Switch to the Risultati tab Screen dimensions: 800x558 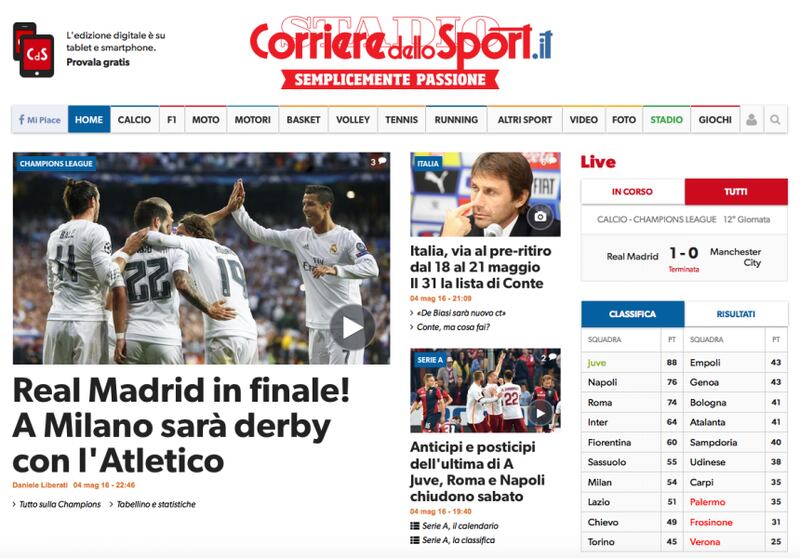tap(736, 314)
